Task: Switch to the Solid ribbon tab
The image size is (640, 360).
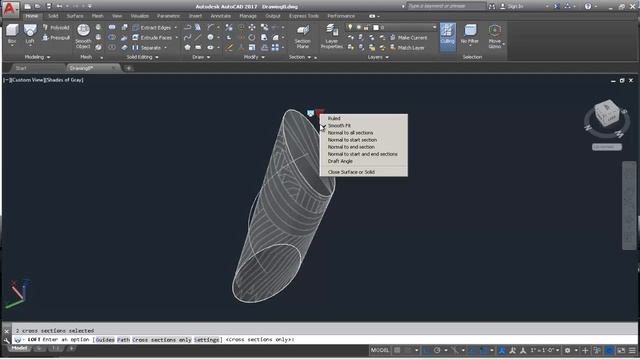Action: [53, 16]
